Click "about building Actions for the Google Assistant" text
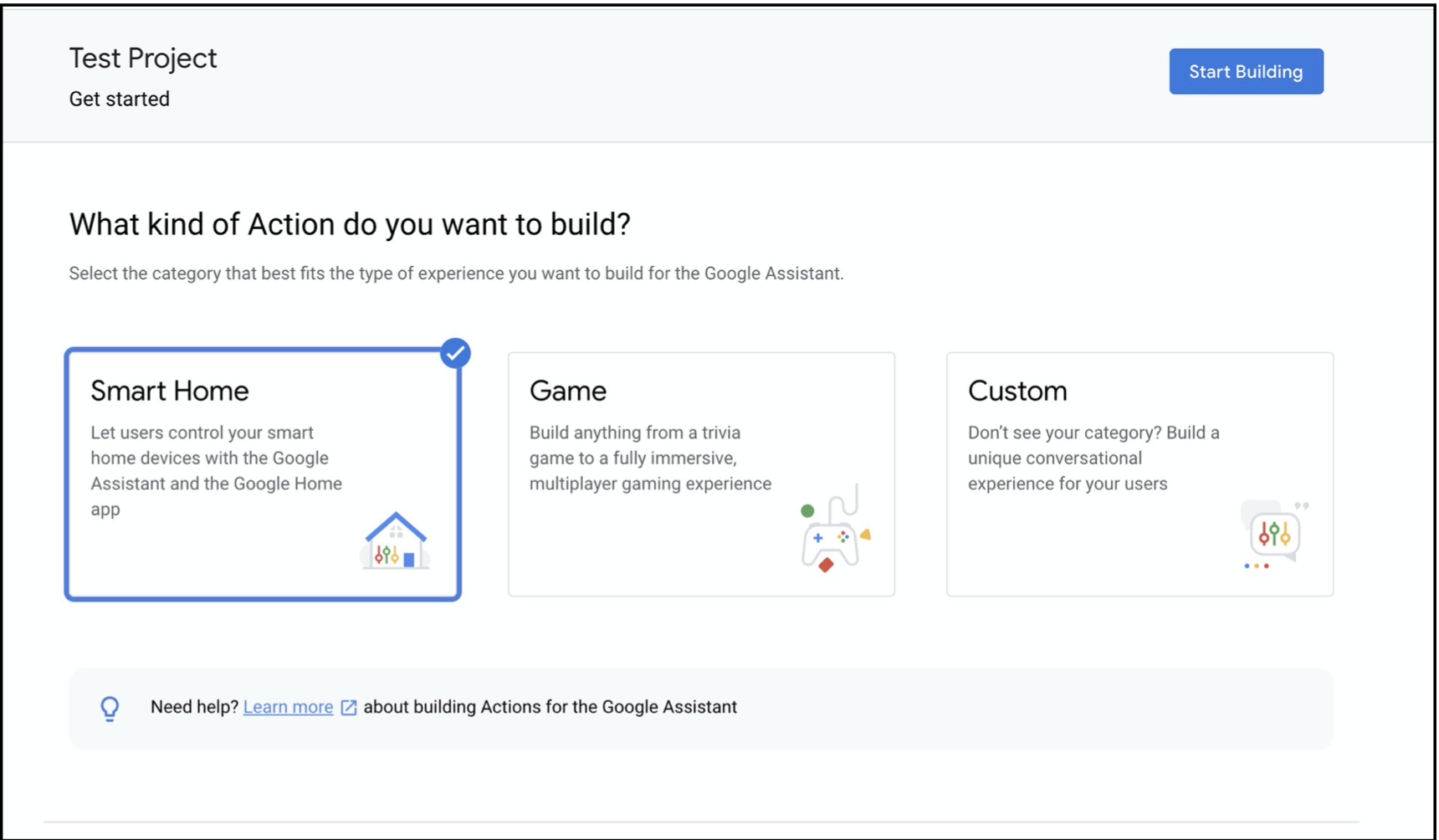 pyautogui.click(x=551, y=707)
